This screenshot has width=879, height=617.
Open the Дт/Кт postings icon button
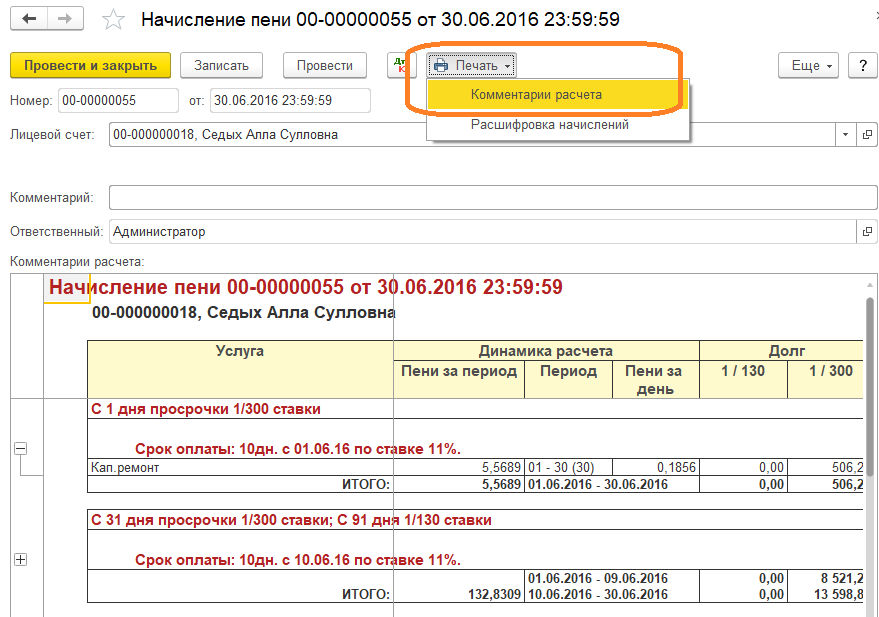pos(401,66)
